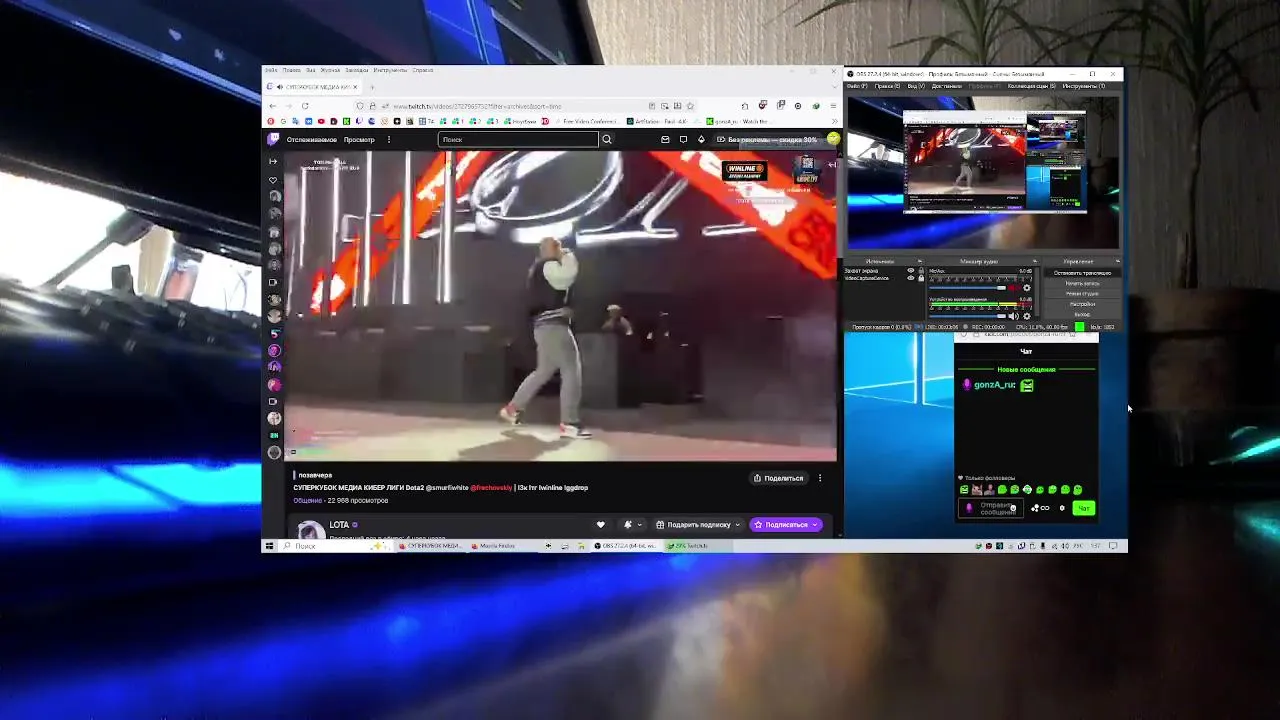
Task: Insert first green emote in chat row
Action: pos(964,489)
